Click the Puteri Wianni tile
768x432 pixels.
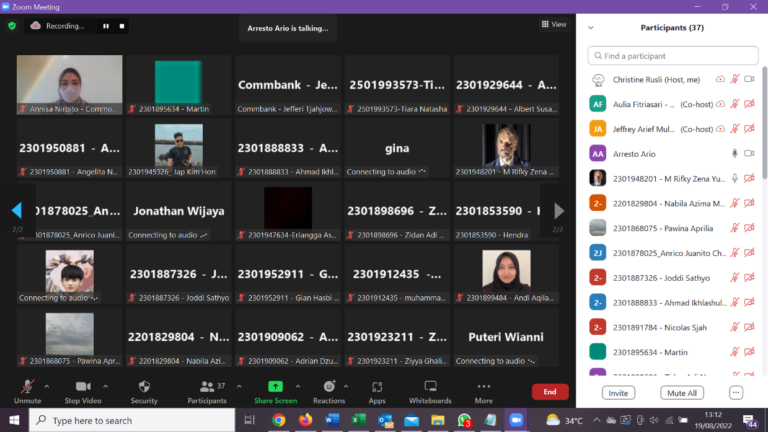point(506,337)
